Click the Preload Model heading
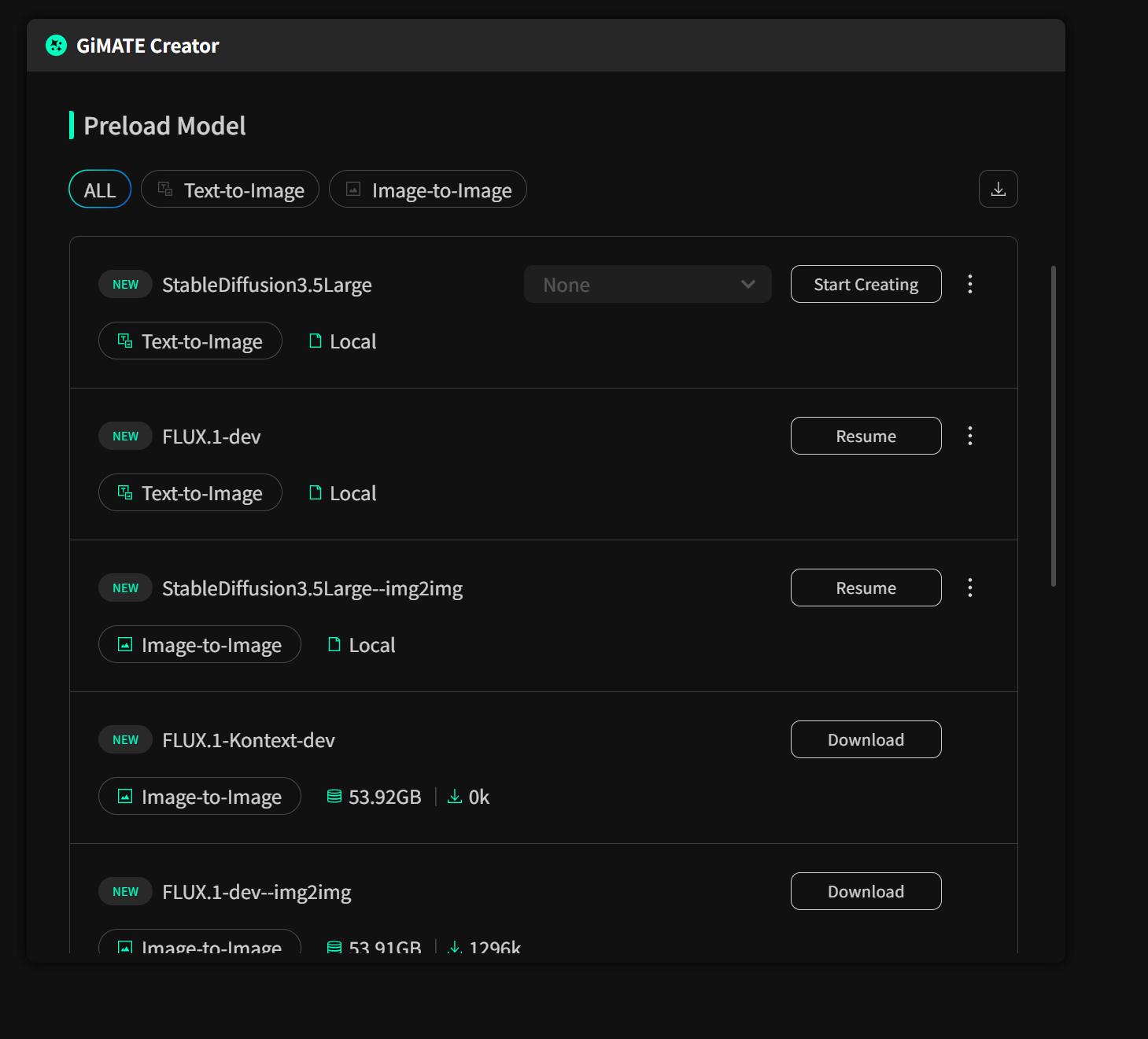This screenshot has width=1148, height=1039. click(x=164, y=126)
